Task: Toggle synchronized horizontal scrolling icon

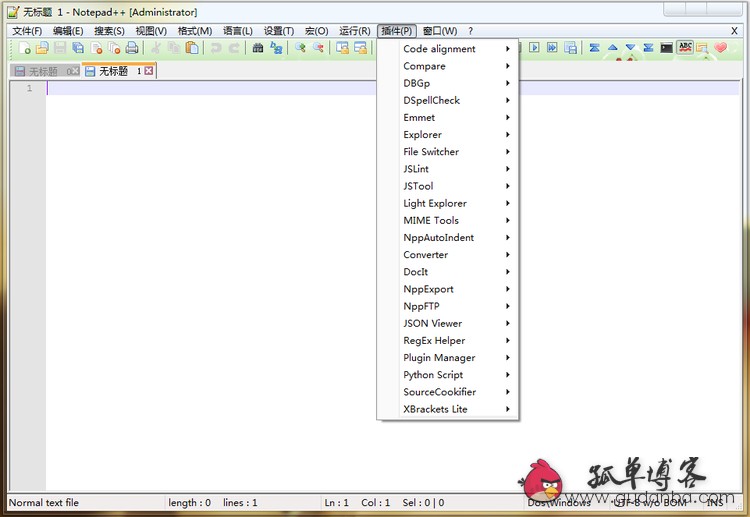Action: pos(360,48)
